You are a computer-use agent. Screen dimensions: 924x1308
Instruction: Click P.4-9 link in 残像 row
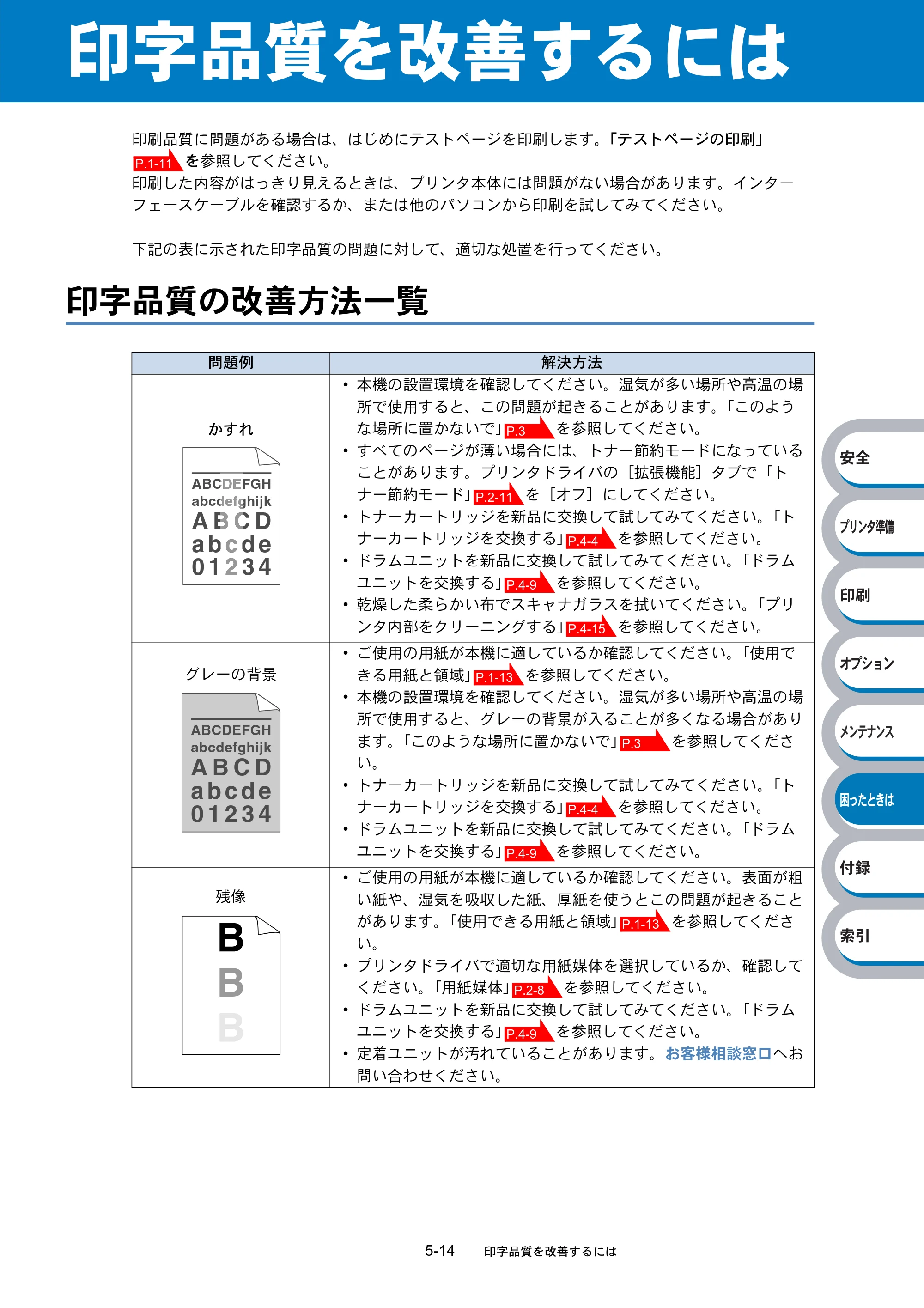point(528,1032)
